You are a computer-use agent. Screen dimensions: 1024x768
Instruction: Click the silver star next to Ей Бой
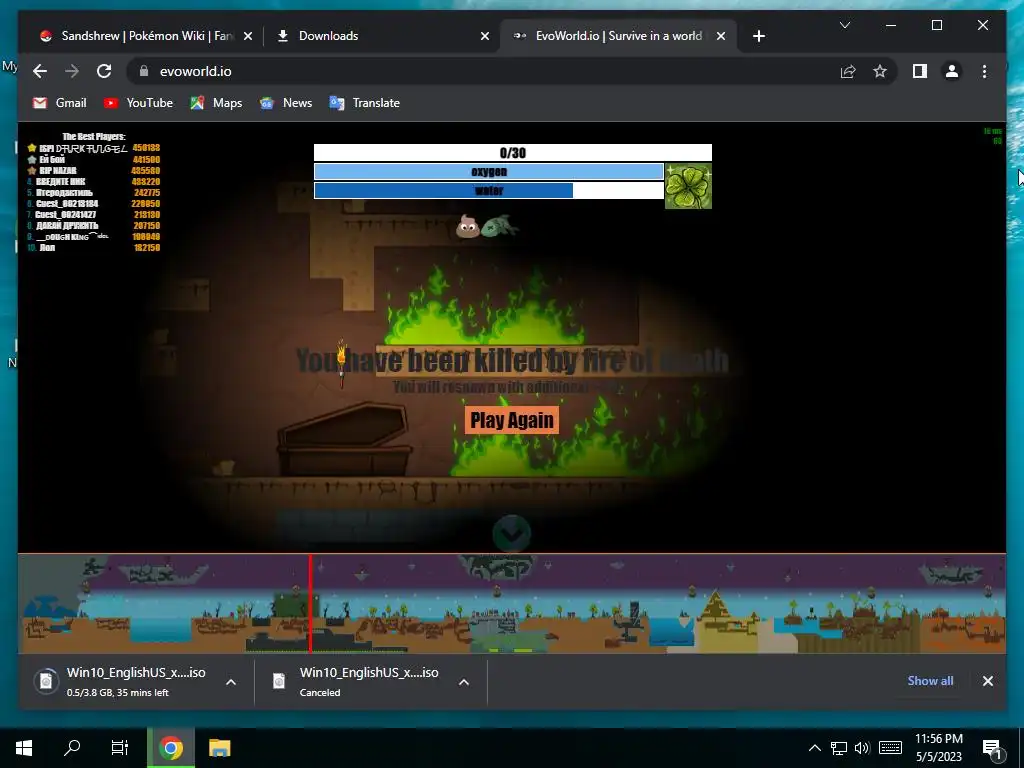[31, 159]
